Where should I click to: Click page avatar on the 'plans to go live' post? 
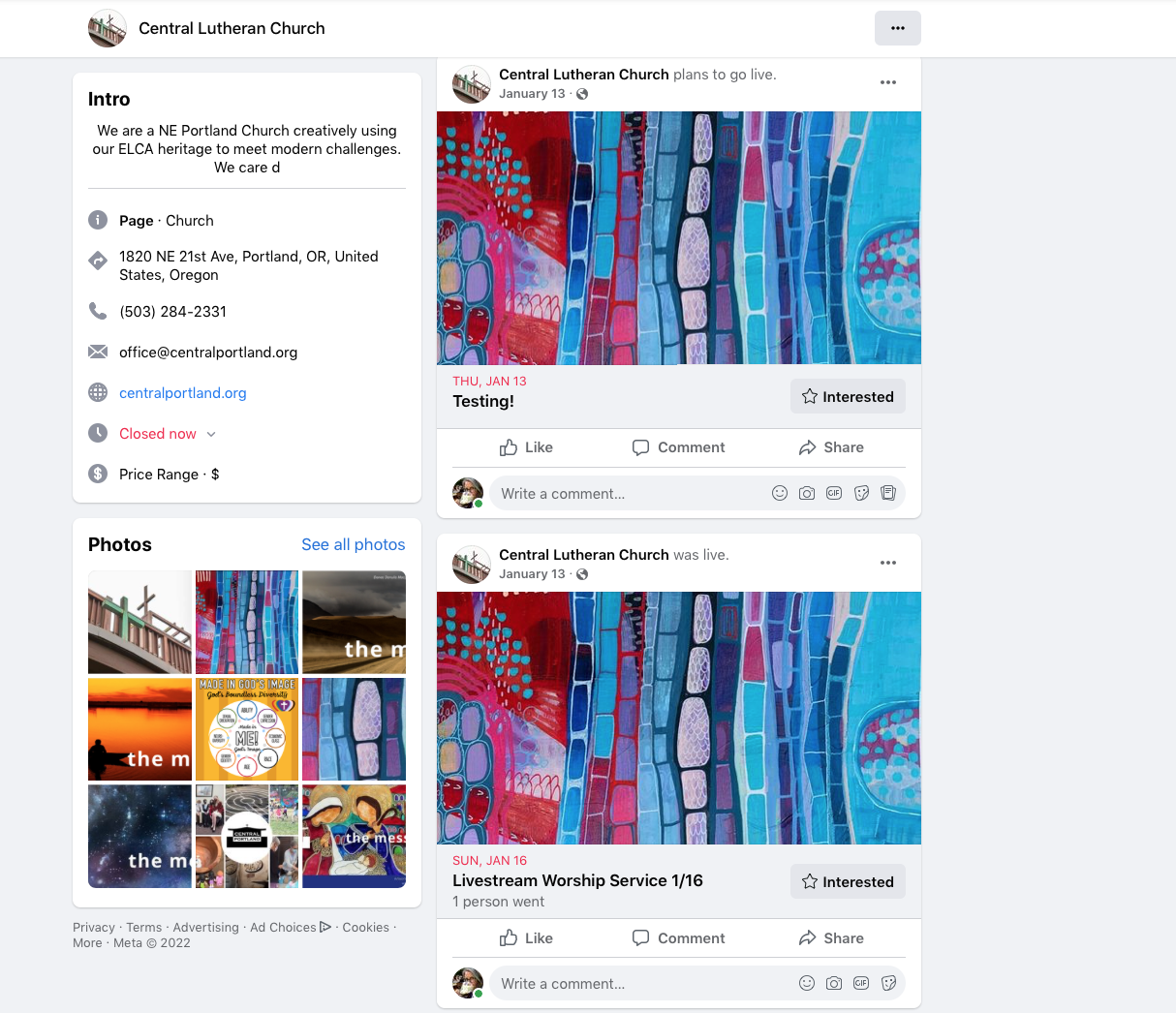(x=472, y=84)
